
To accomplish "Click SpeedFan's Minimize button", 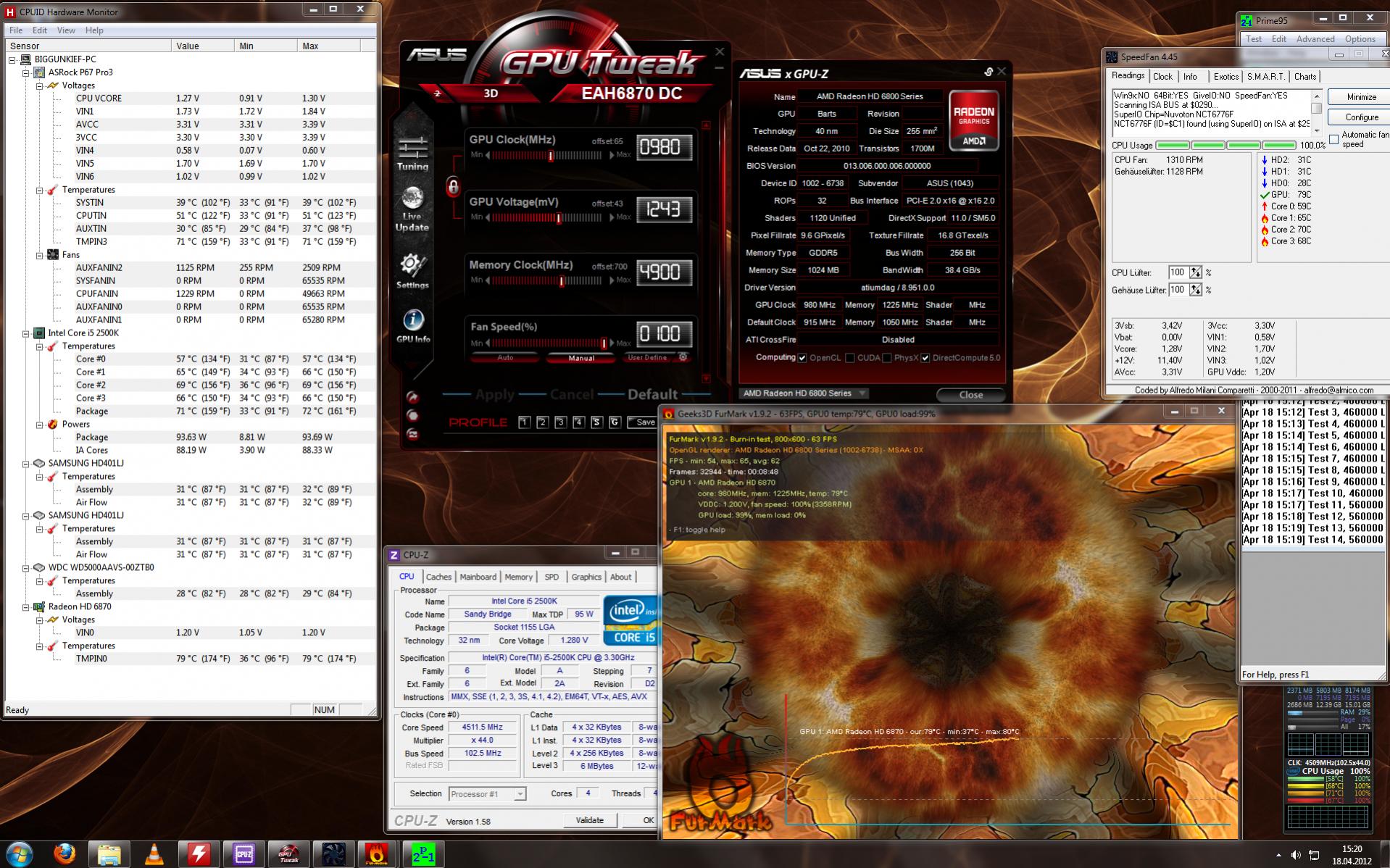I will [x=1362, y=97].
